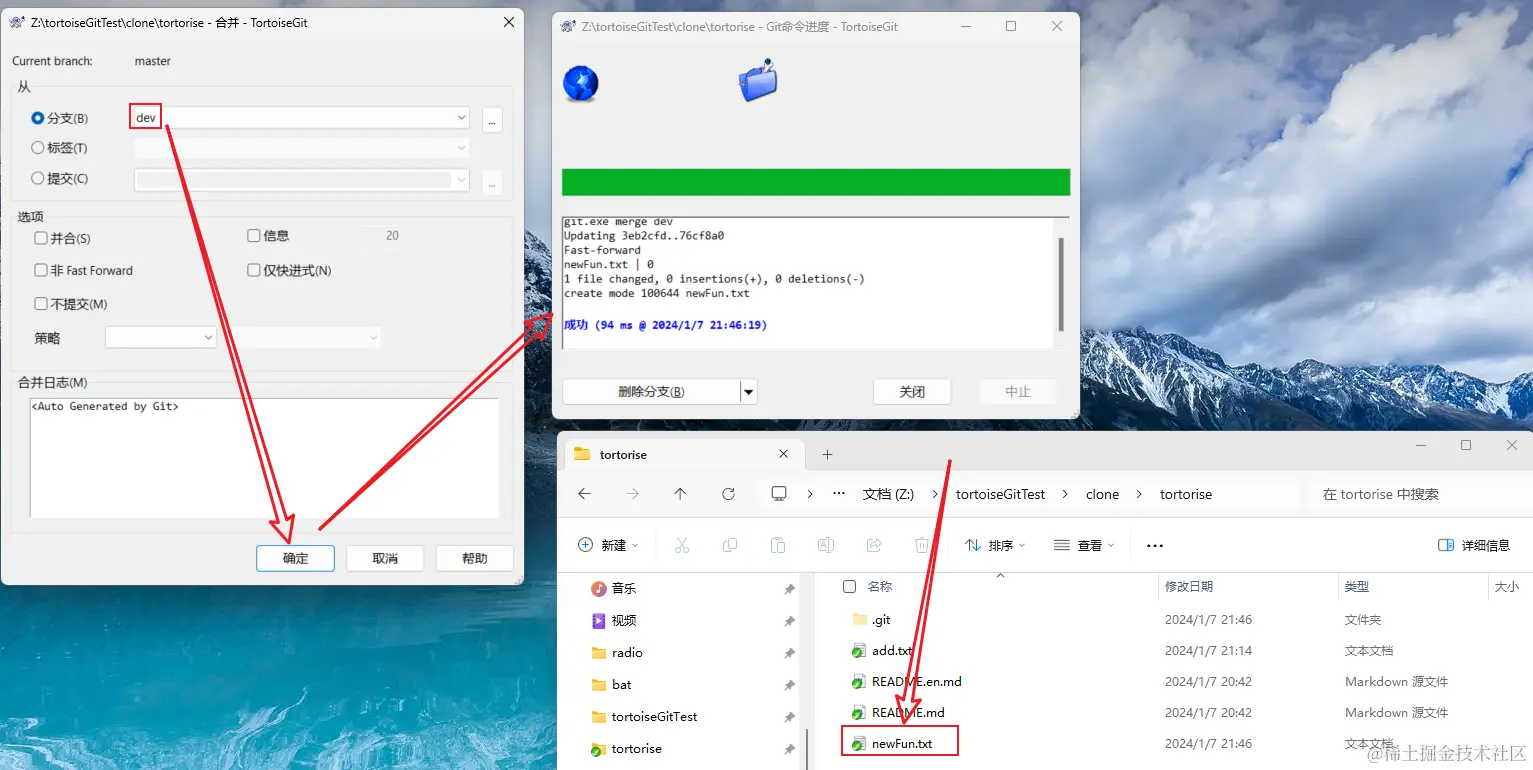Screen dimensions: 1533x770
Task: Click 确定 to confirm the merge
Action: point(295,558)
